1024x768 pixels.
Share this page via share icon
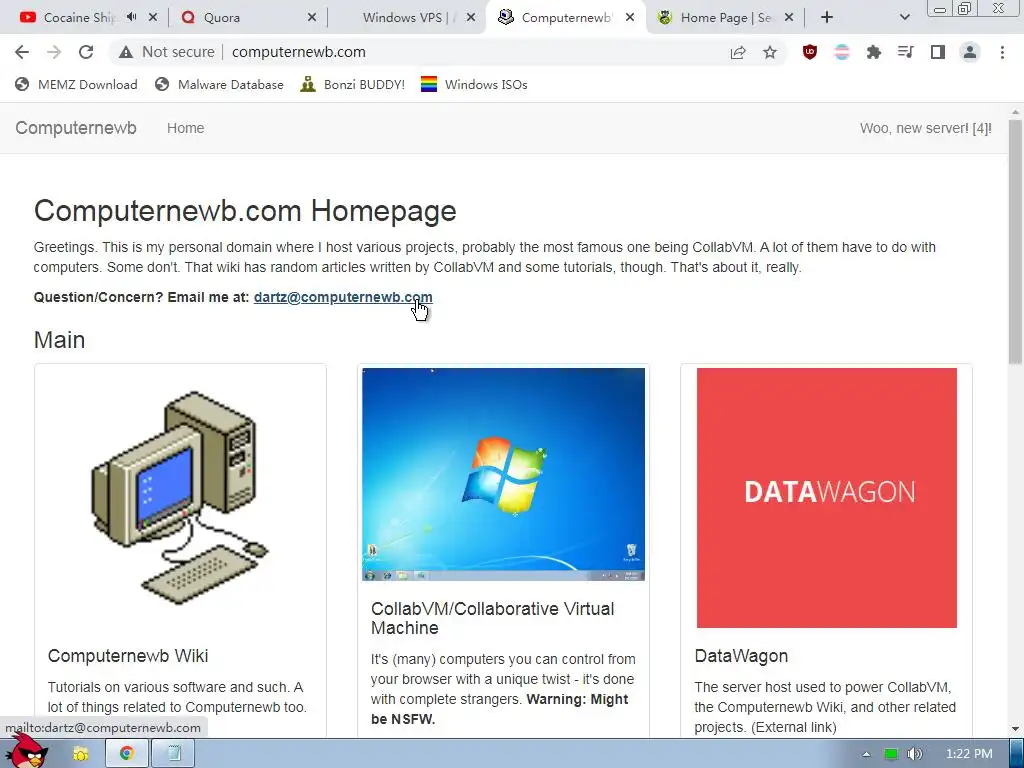coord(738,52)
